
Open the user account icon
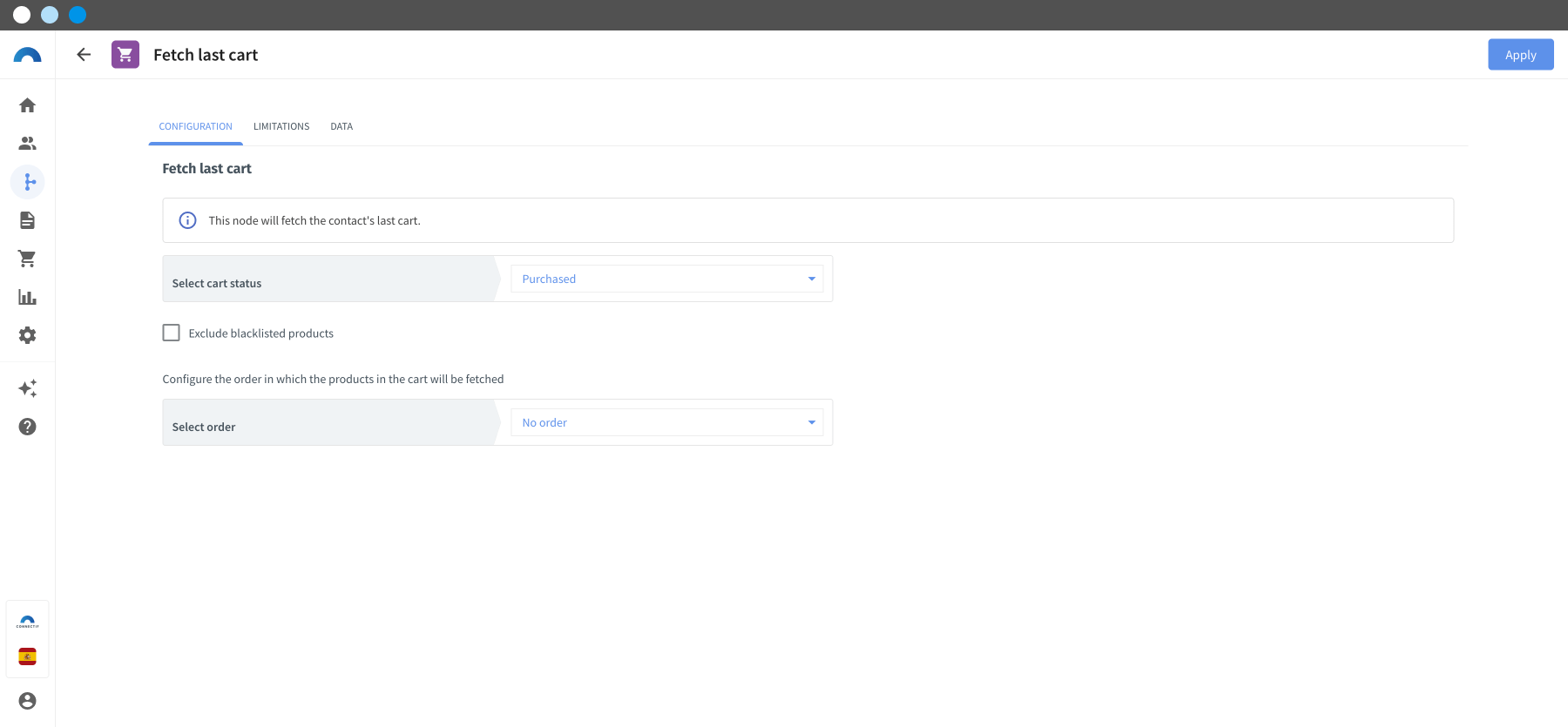coord(27,701)
